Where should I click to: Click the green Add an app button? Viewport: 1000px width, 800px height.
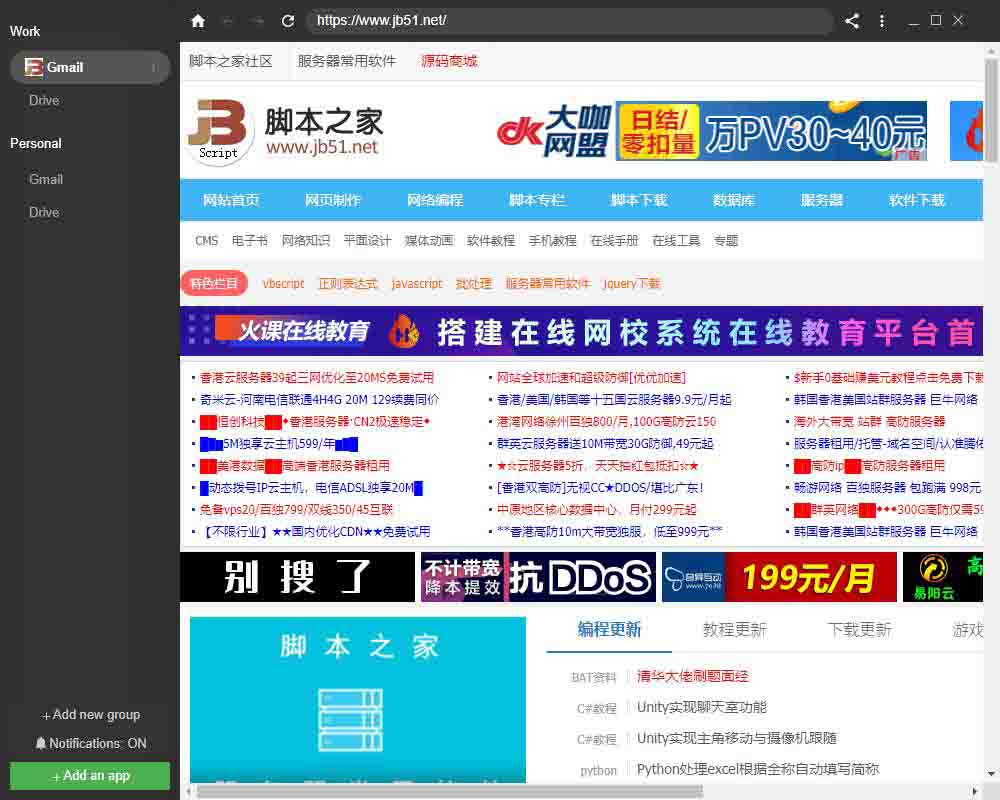[x=89, y=776]
